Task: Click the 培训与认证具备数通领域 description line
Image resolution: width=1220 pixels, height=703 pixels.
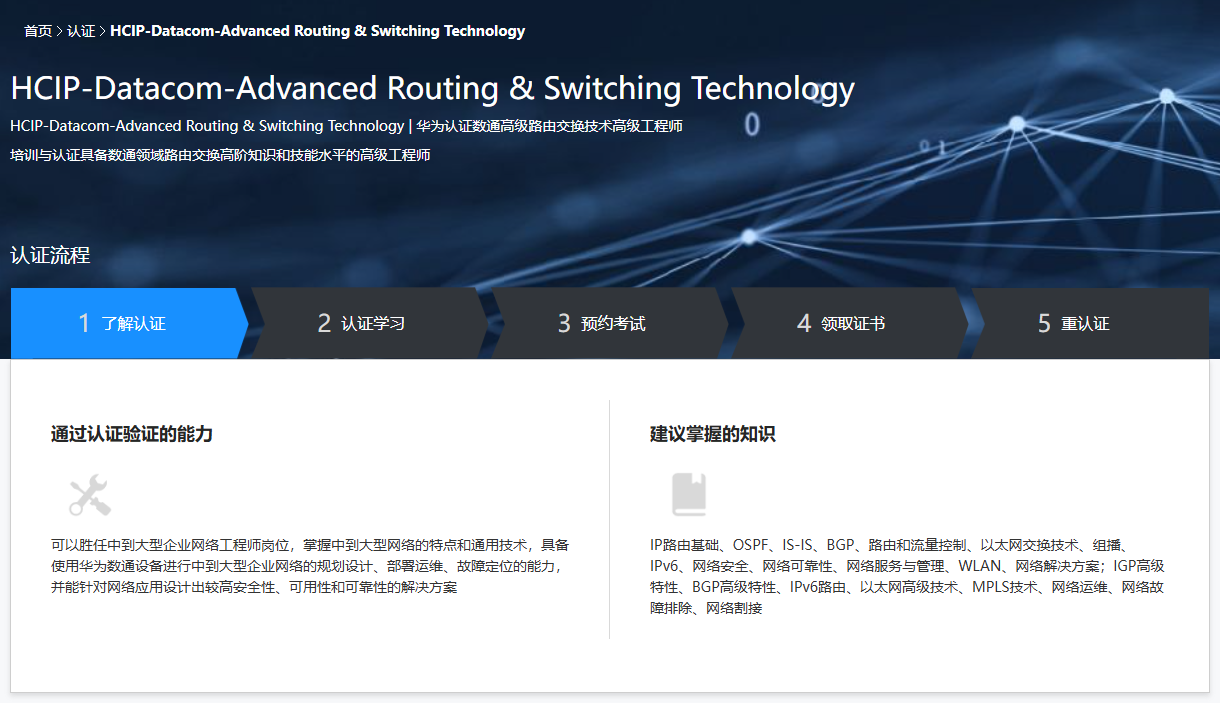Action: (x=220, y=155)
